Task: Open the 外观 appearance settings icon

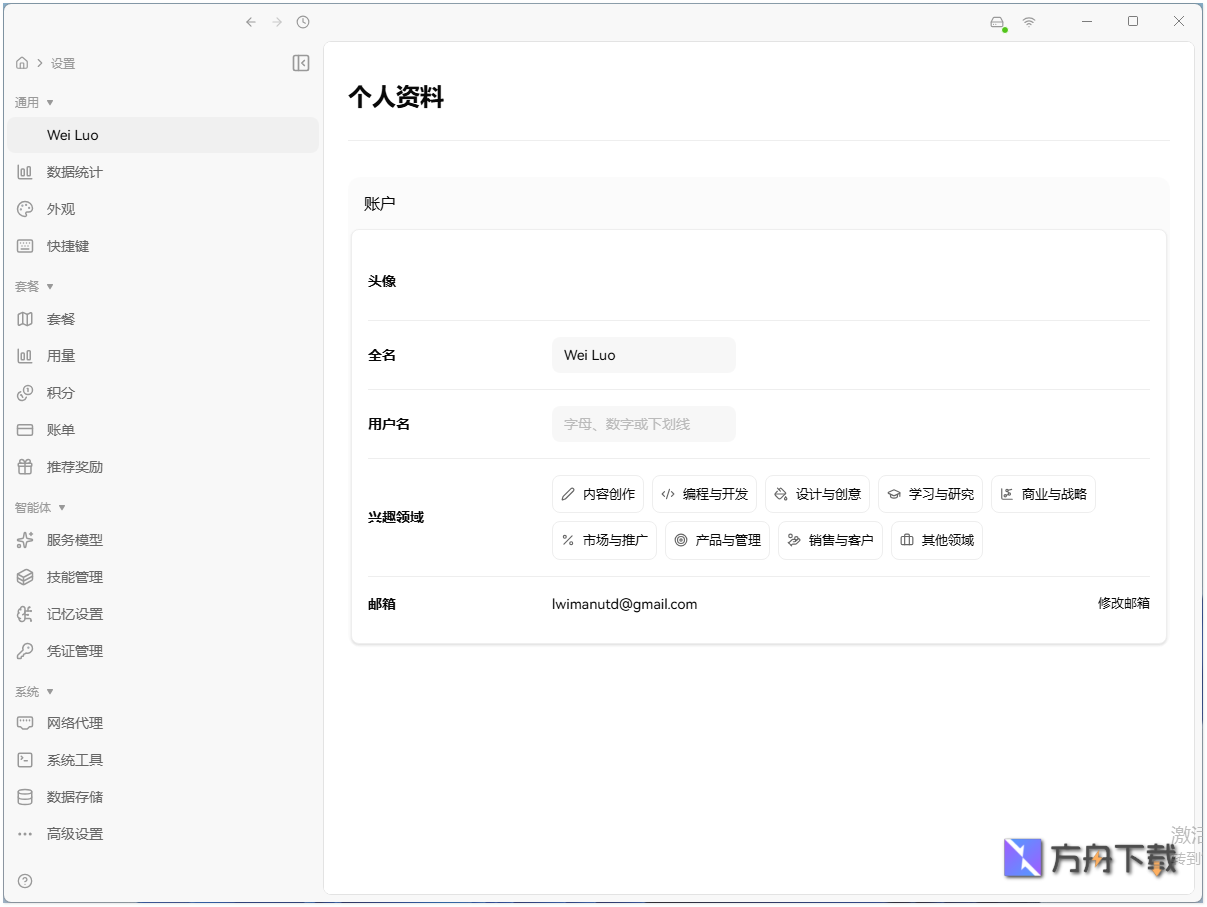Action: [x=23, y=209]
